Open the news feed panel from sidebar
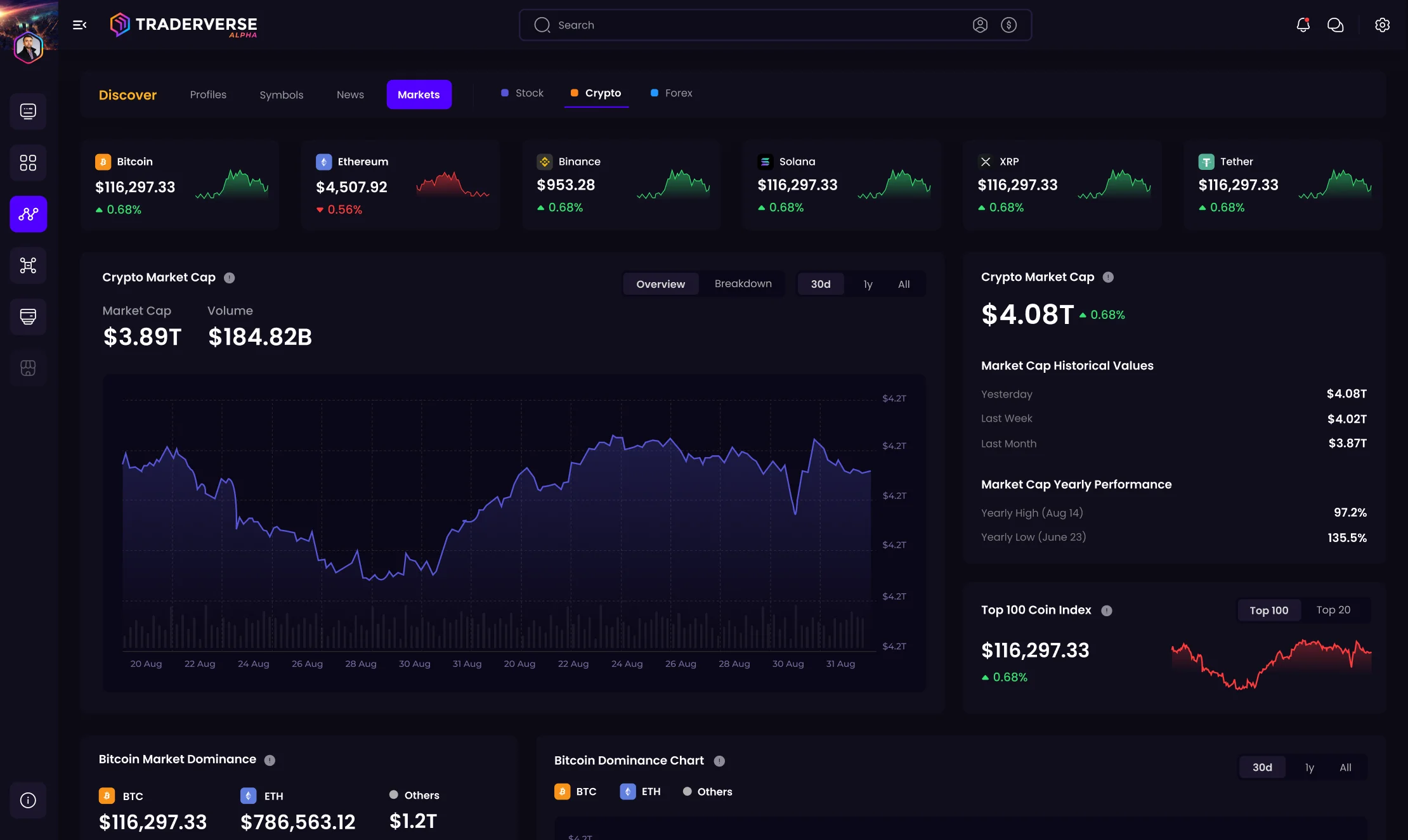This screenshot has height=840, width=1408. tap(28, 112)
